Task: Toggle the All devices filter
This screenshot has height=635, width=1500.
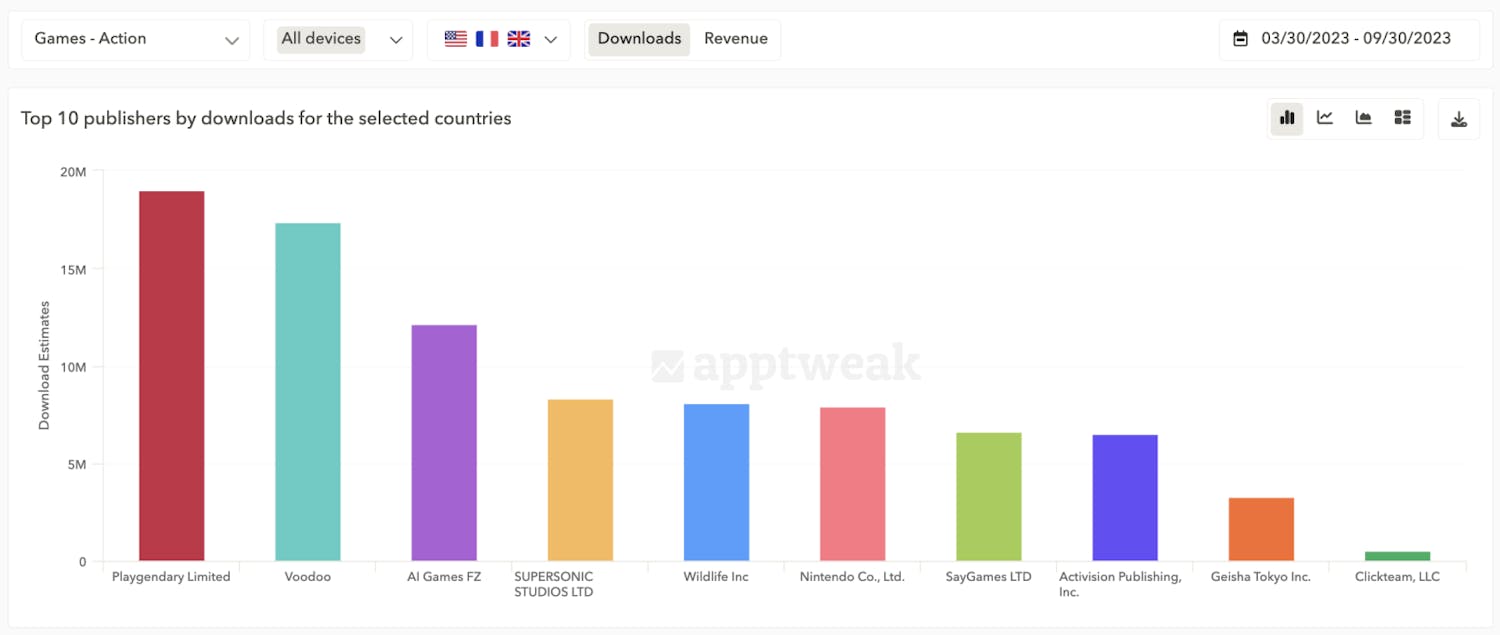Action: [x=320, y=38]
